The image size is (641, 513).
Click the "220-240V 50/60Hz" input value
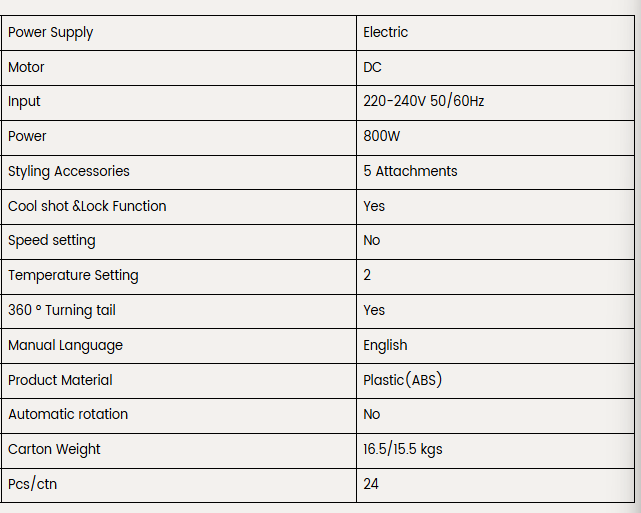pyautogui.click(x=424, y=101)
